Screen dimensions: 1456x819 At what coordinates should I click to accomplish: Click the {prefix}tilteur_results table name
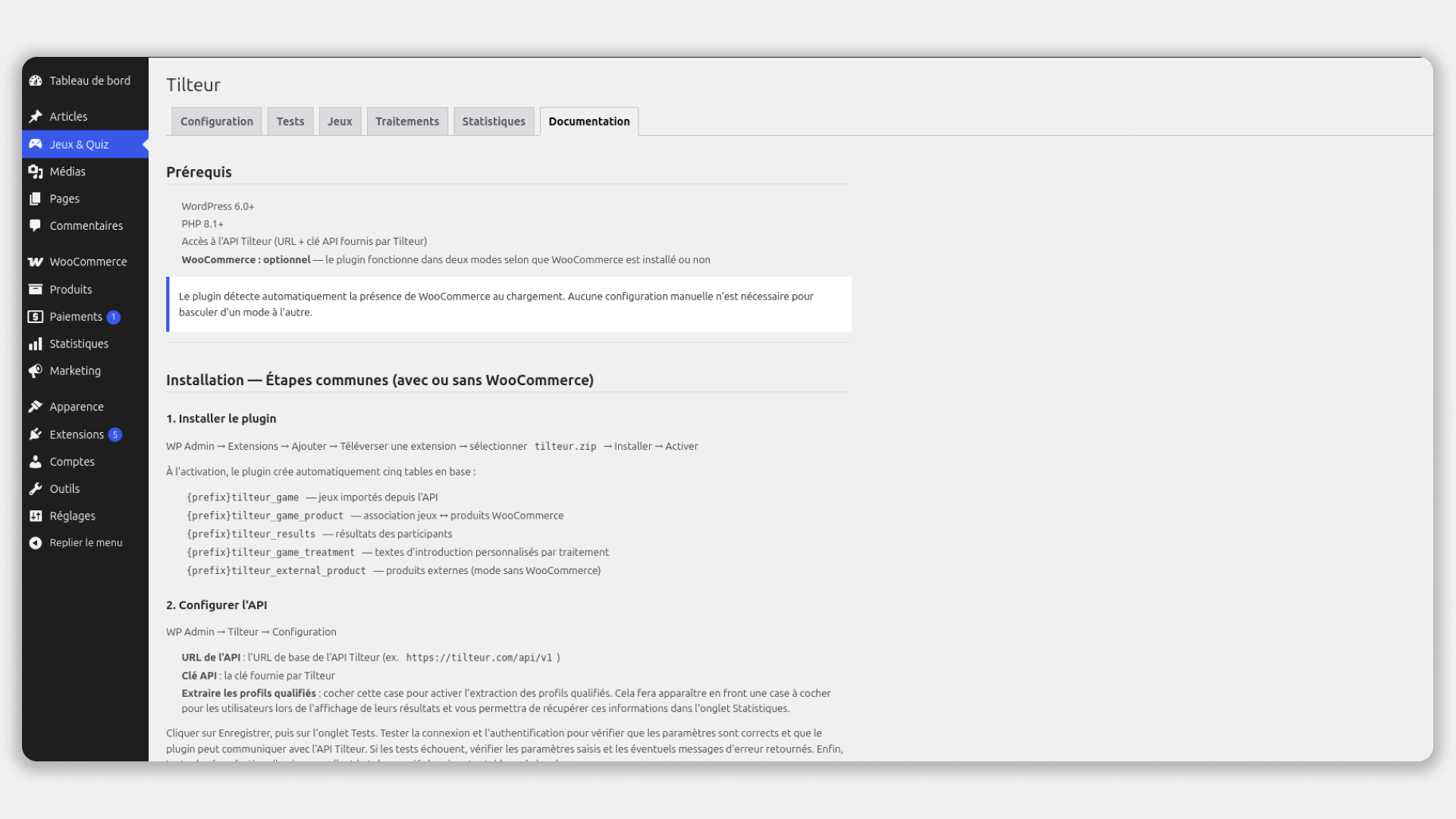(x=251, y=534)
